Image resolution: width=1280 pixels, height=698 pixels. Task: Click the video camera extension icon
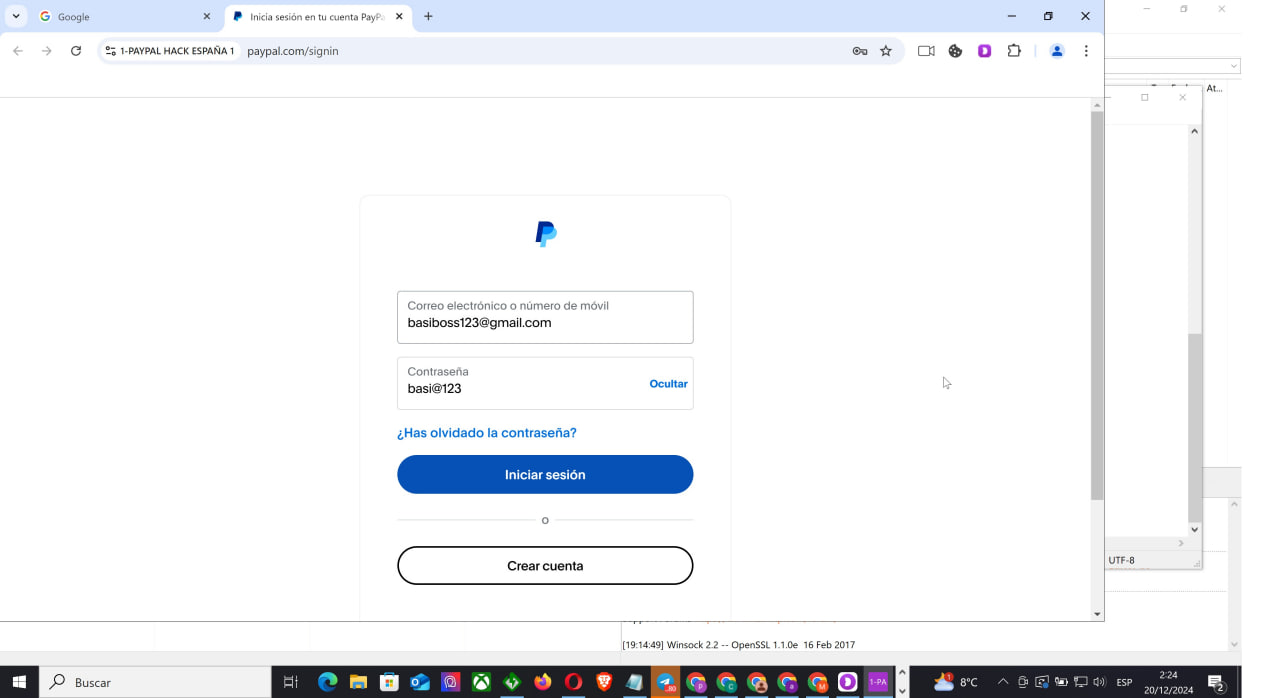(x=926, y=51)
